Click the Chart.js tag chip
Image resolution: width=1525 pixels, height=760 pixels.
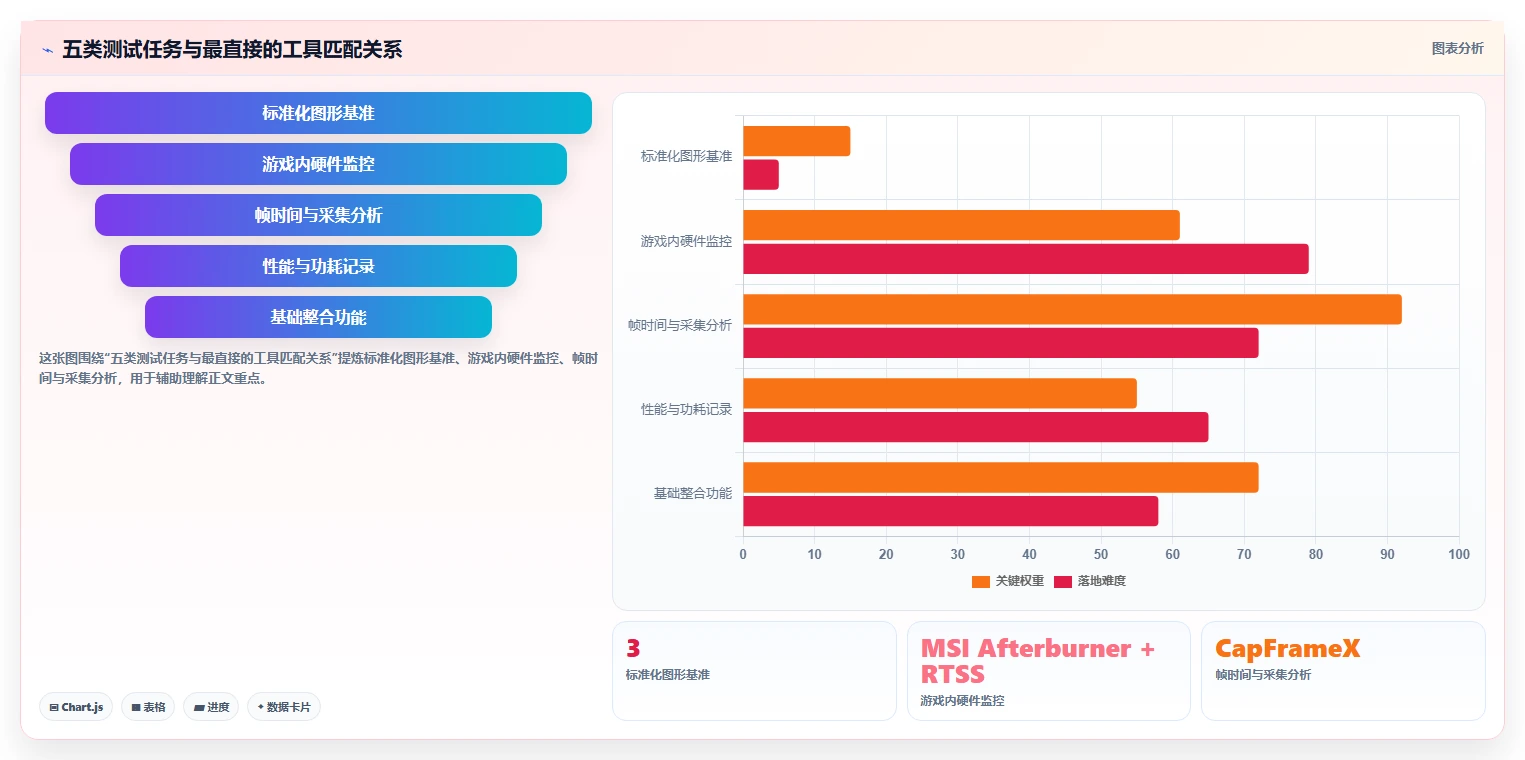tap(77, 707)
